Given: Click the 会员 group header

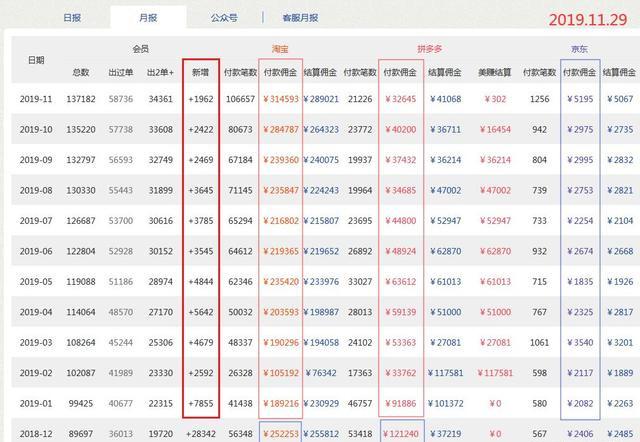Looking at the screenshot, I should pos(140,49).
